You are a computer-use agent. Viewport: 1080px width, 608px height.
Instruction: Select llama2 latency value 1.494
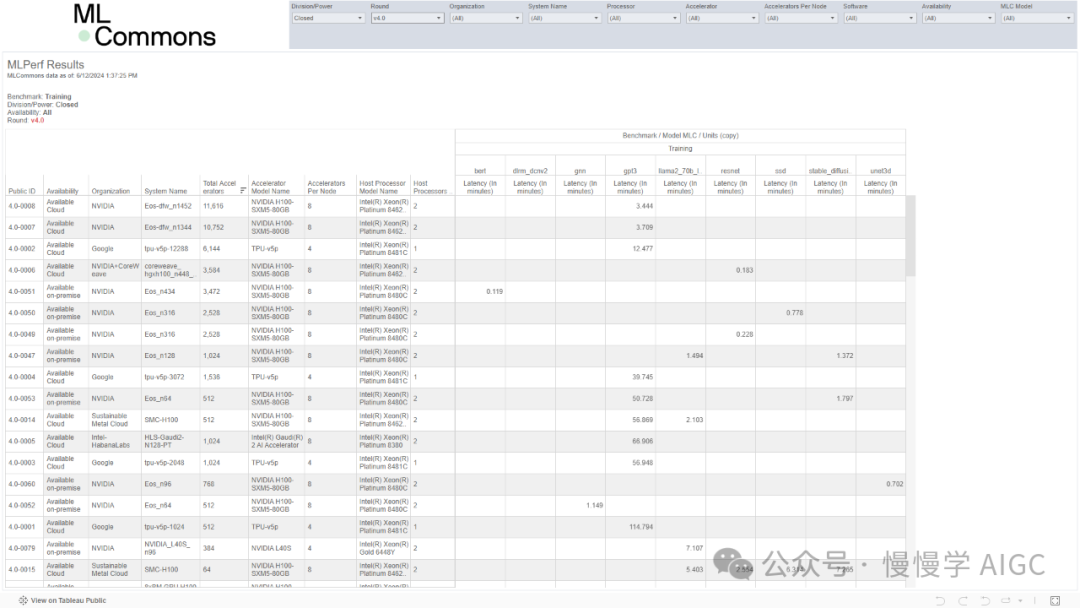coord(694,355)
